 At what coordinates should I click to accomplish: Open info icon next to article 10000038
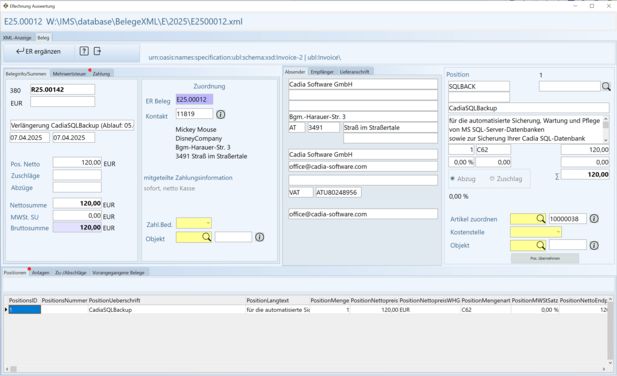[x=594, y=219]
